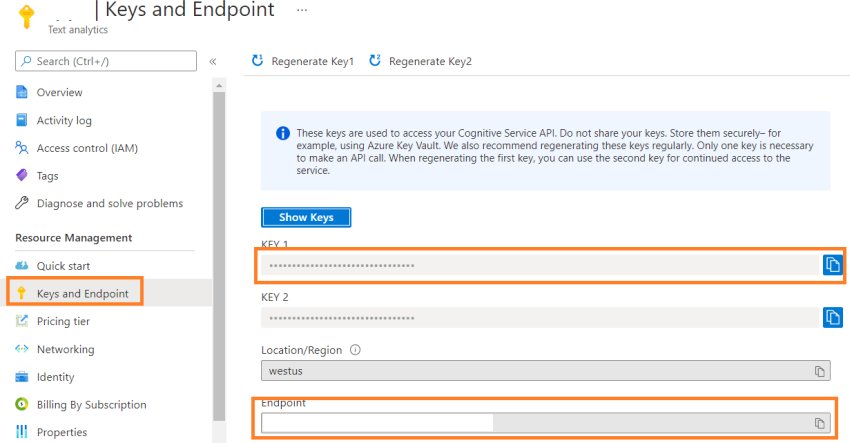Viewport: 850px width, 443px height.
Task: Copy KEY 1 using its copy icon
Action: [x=833, y=265]
